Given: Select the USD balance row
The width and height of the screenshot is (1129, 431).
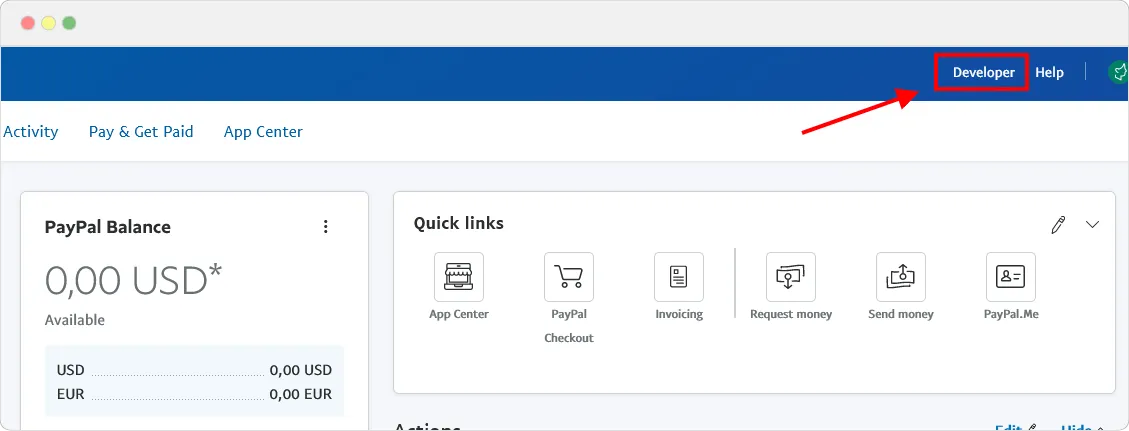Looking at the screenshot, I should point(194,371).
